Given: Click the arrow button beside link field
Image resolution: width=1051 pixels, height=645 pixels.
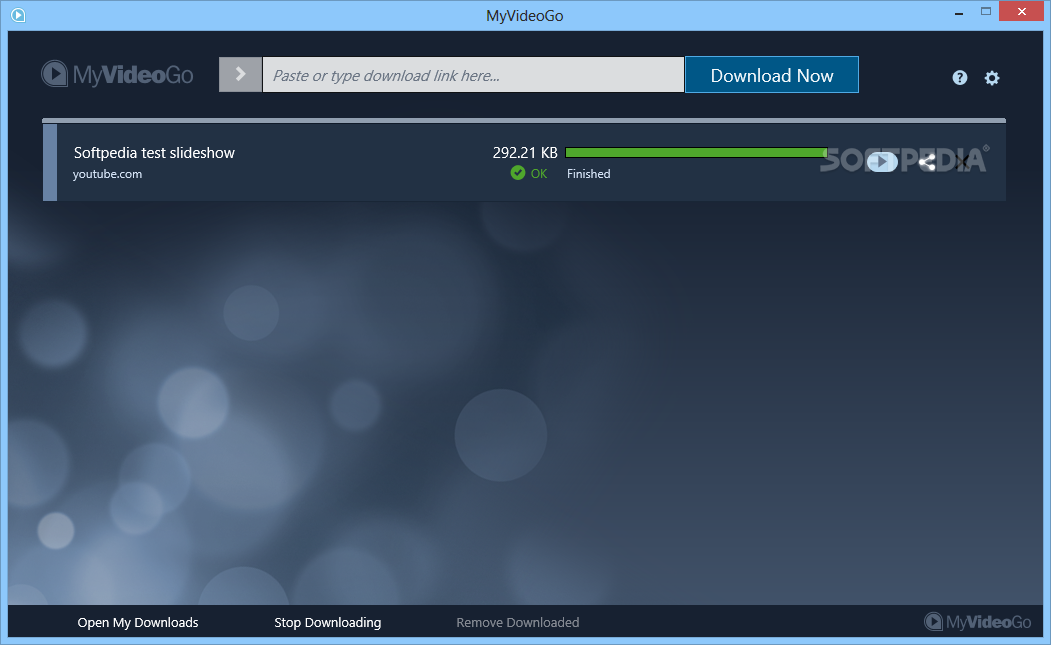Looking at the screenshot, I should click(240, 74).
